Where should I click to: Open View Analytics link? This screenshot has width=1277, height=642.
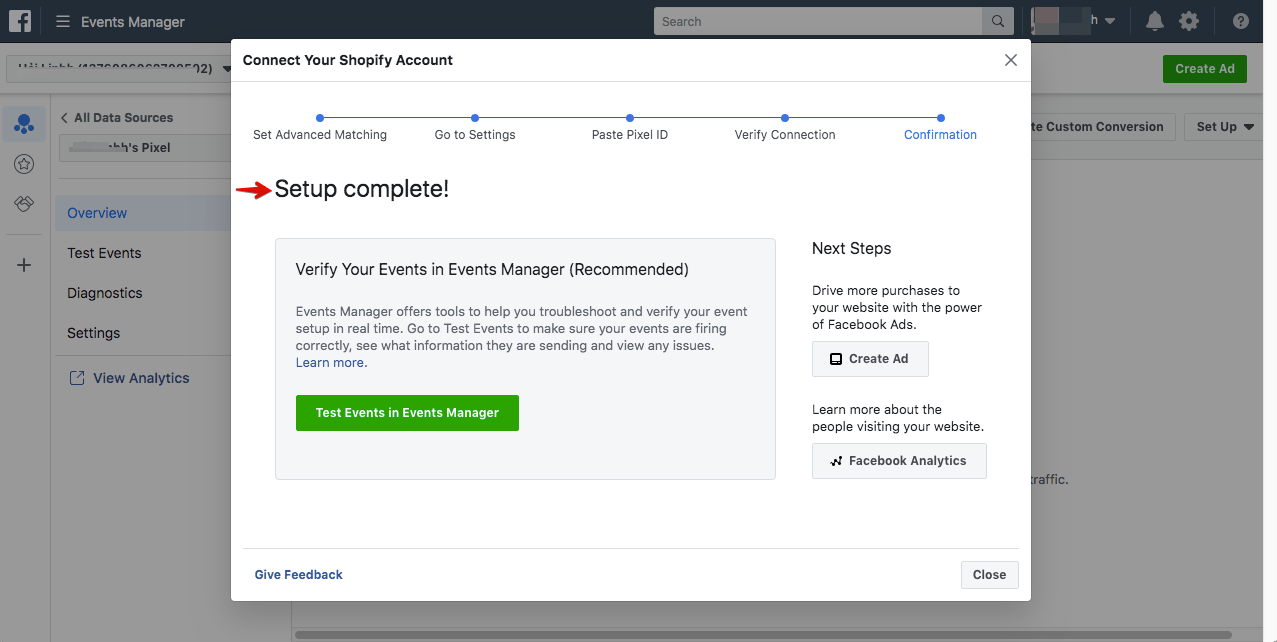point(141,378)
